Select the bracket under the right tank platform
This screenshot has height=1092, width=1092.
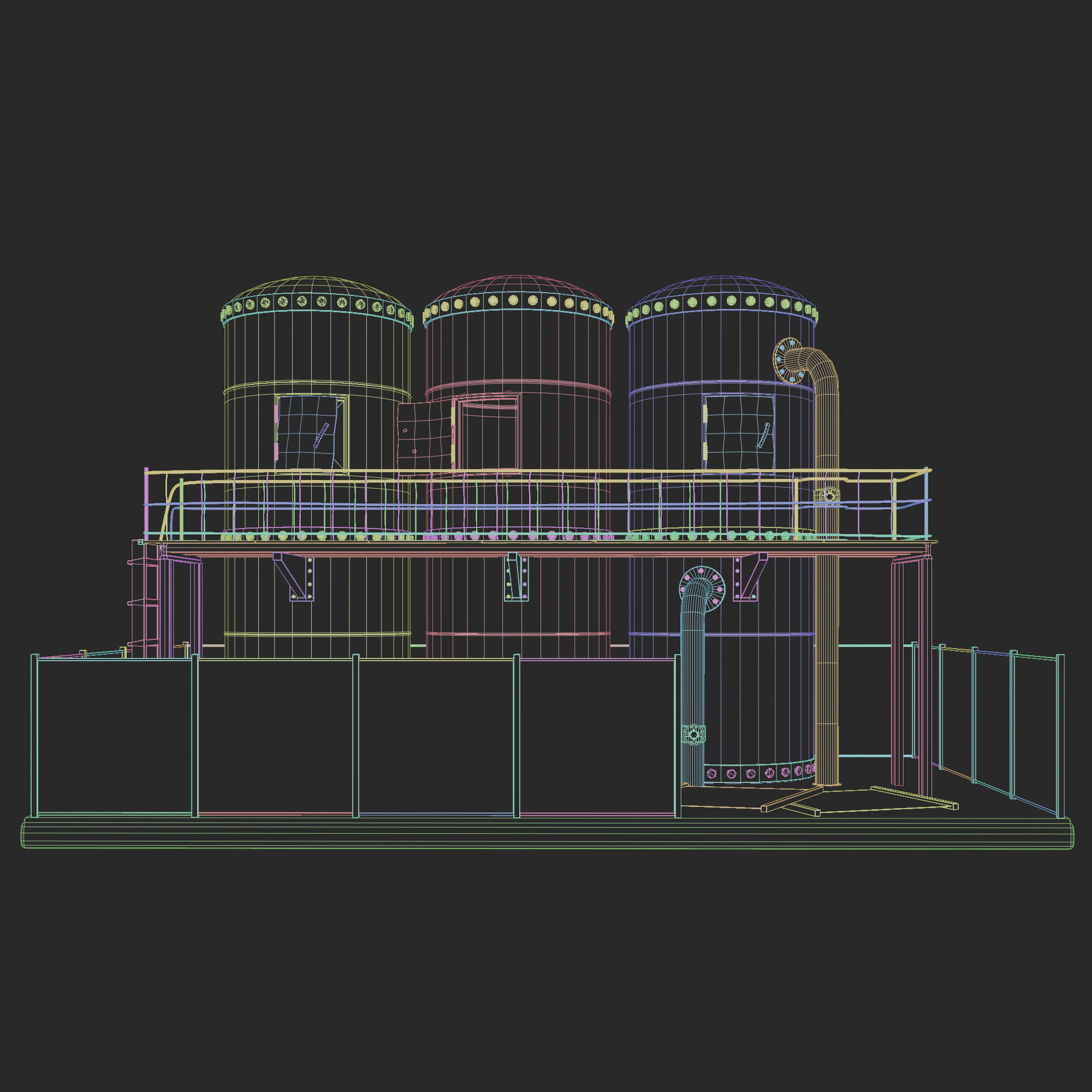click(x=750, y=577)
